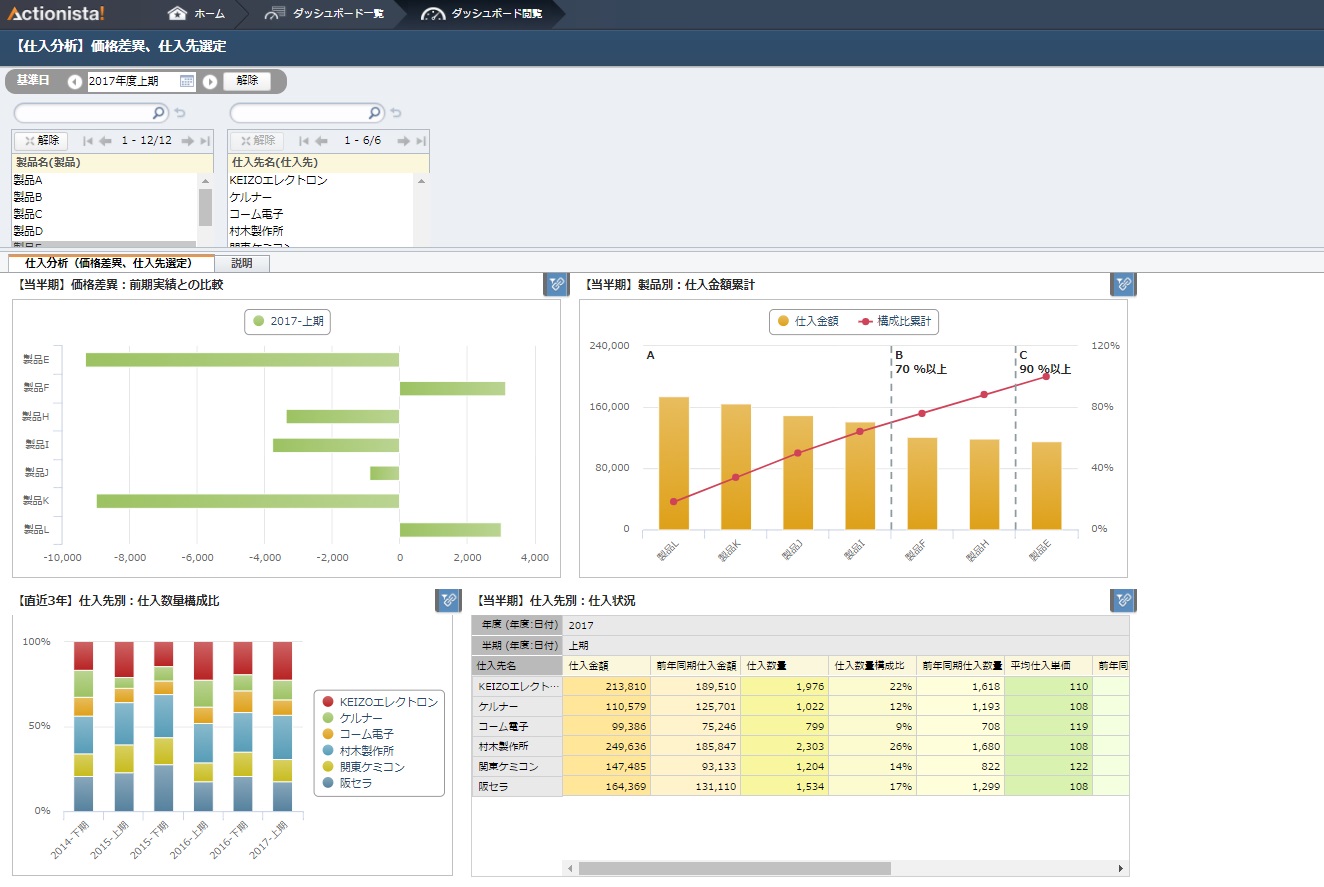Select 製品D in the product list
1324x887 pixels.
click(104, 231)
